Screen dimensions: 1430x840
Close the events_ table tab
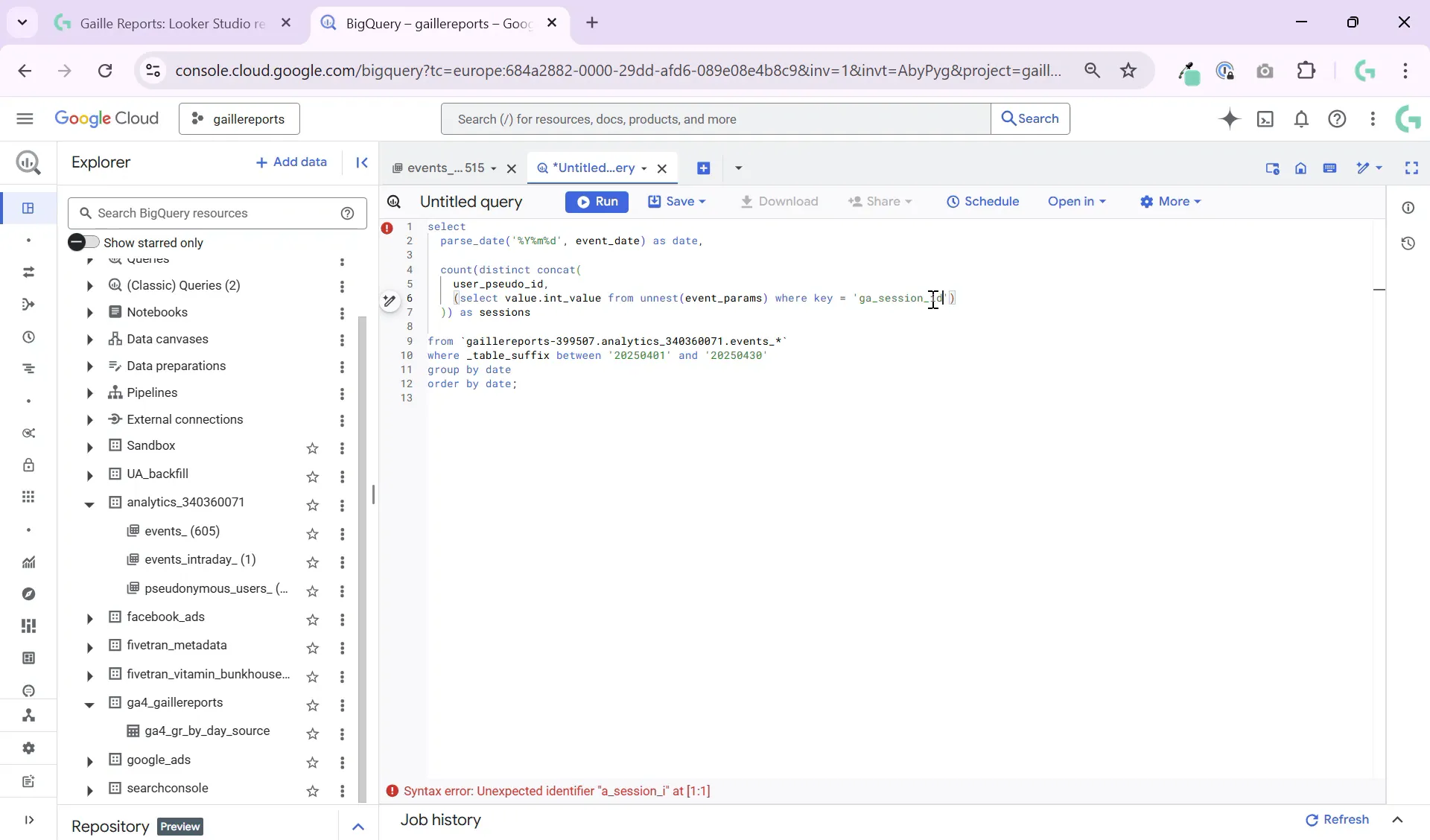[512, 168]
